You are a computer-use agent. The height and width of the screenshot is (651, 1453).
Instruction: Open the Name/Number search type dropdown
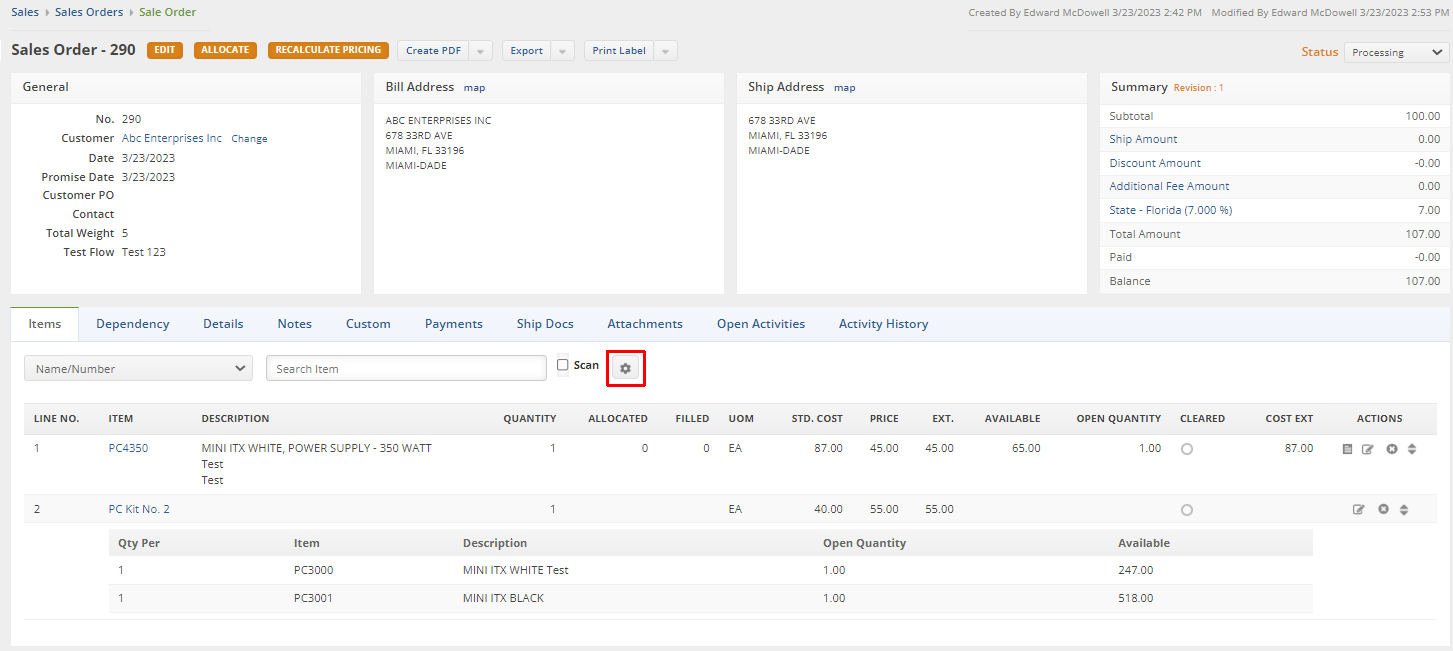pos(138,369)
